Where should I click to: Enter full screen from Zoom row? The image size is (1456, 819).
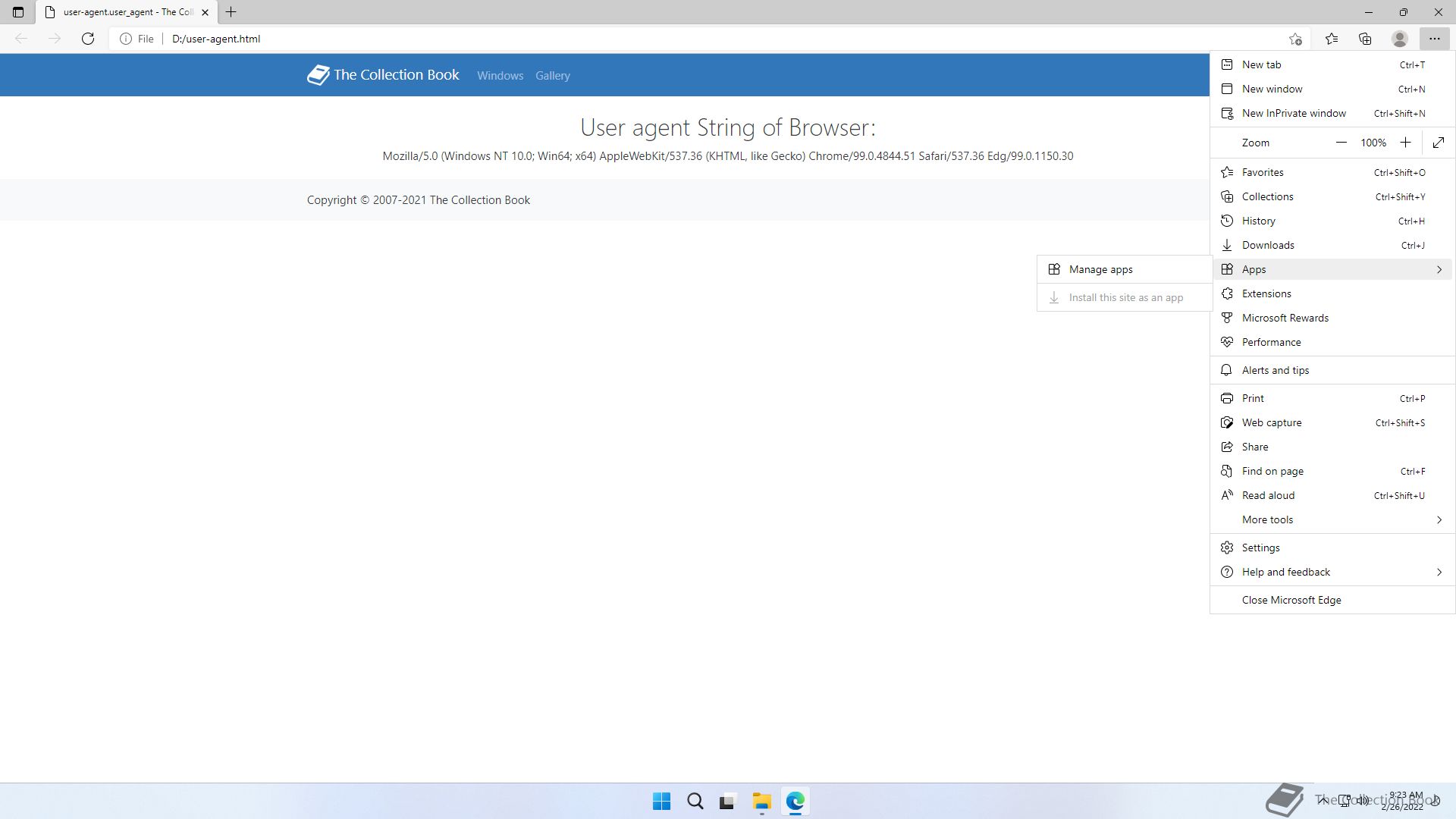point(1439,143)
